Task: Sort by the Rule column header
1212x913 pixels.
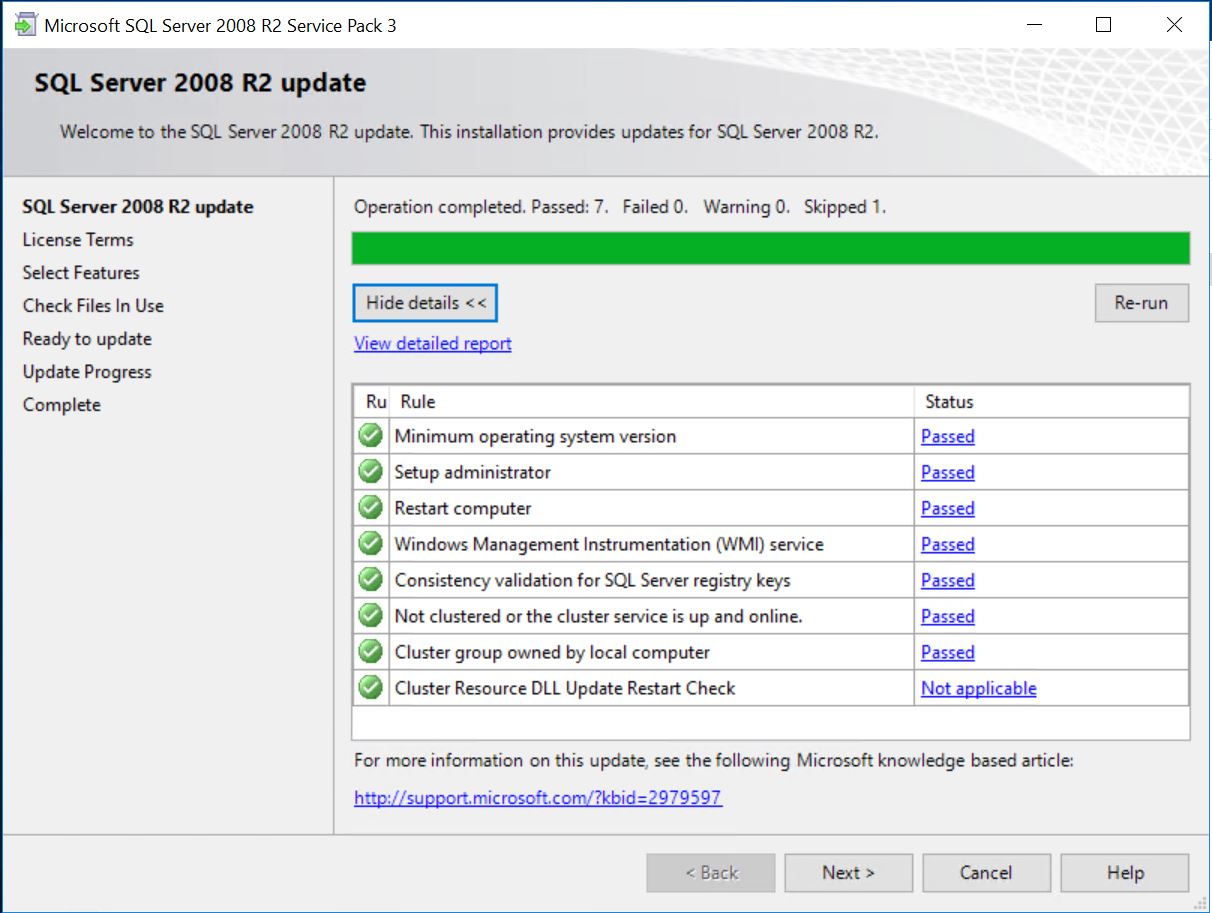Action: pyautogui.click(x=652, y=402)
